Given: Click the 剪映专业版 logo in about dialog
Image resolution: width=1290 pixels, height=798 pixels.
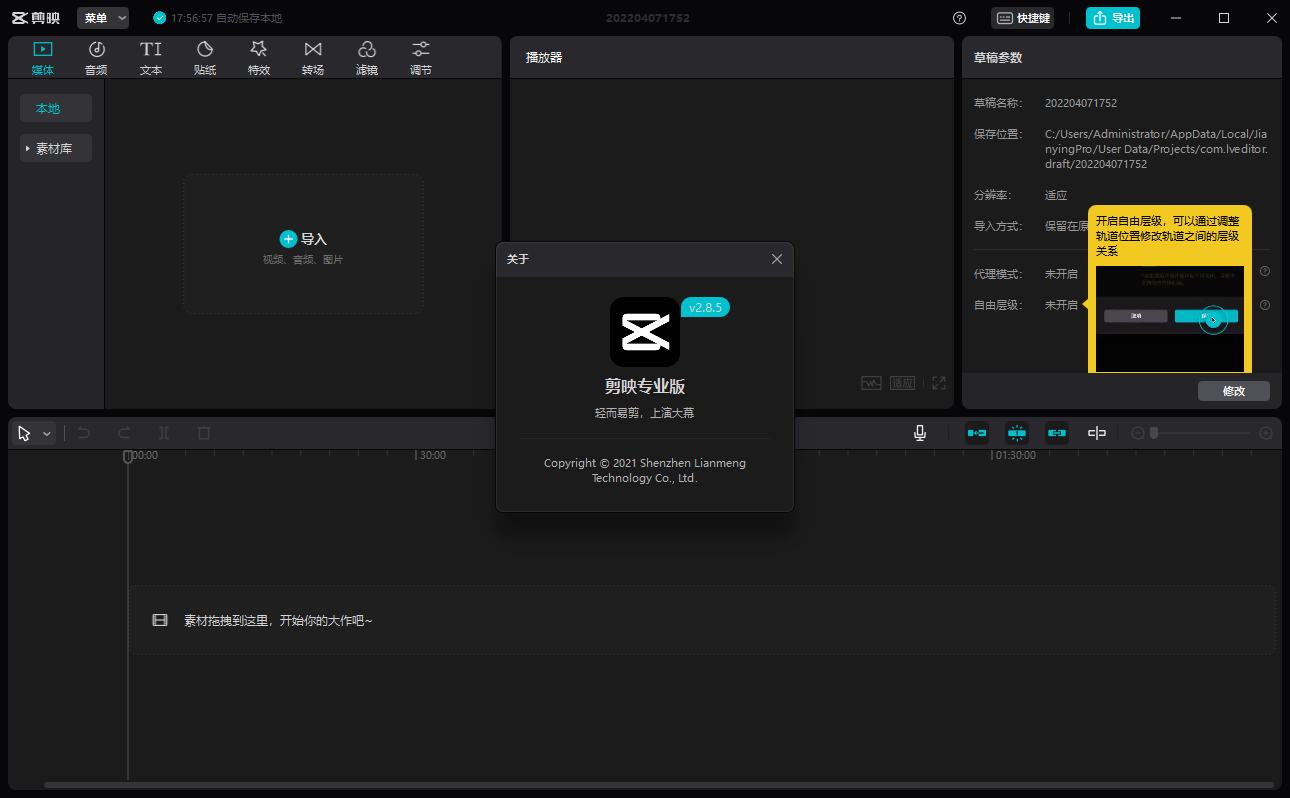Looking at the screenshot, I should pyautogui.click(x=645, y=331).
